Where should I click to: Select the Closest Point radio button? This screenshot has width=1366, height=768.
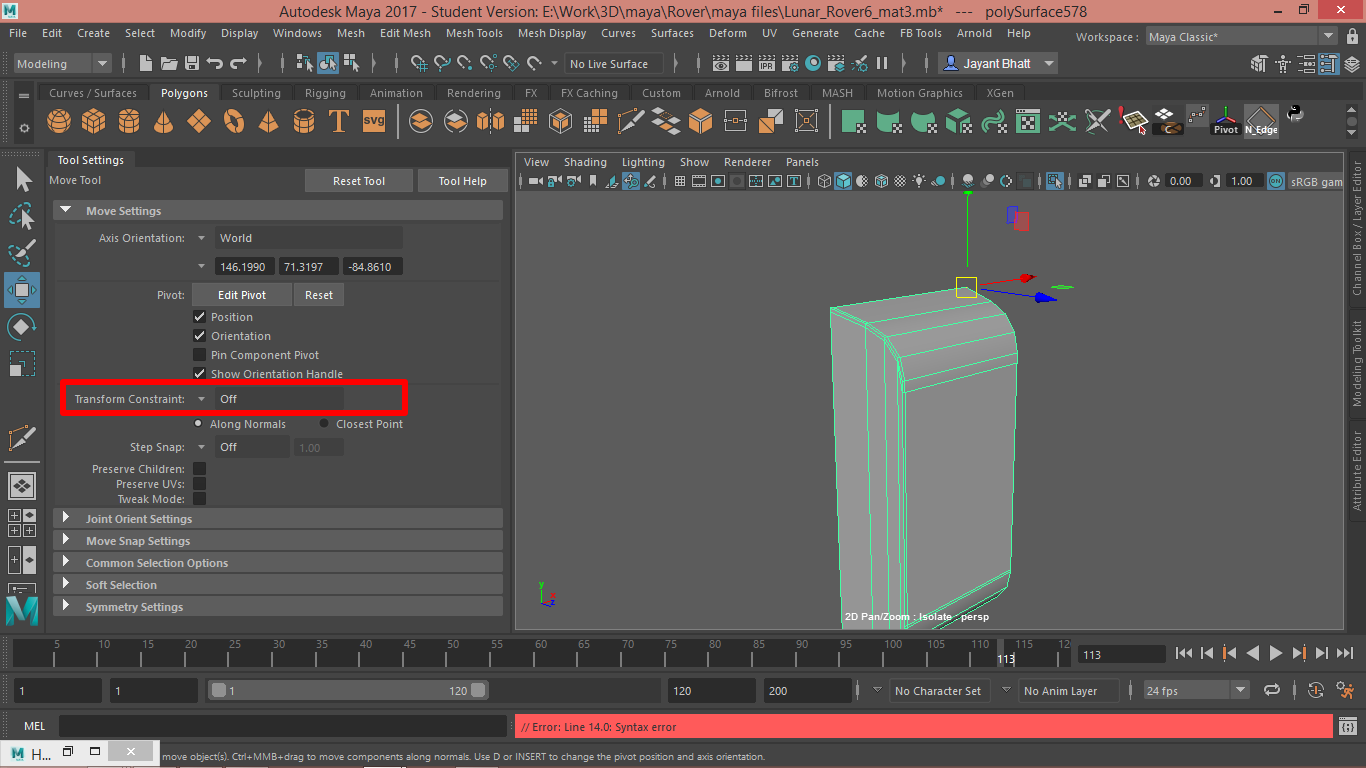coord(324,424)
